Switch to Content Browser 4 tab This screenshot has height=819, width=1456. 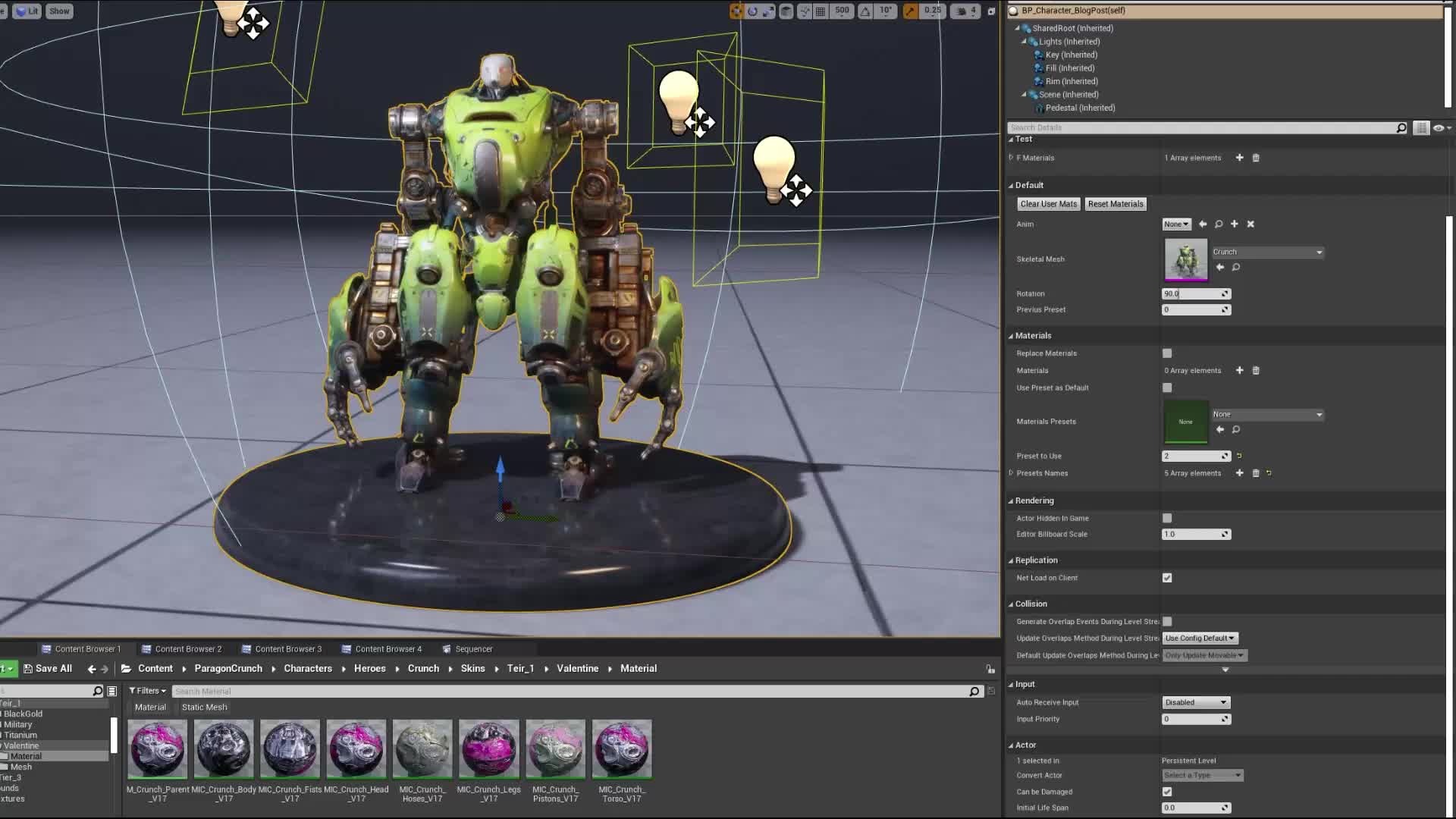[x=381, y=649]
